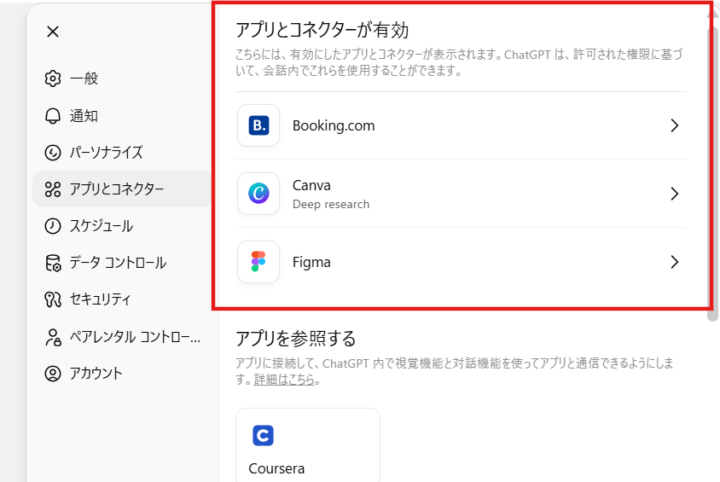Open the アプリとコネクター settings tab
Screen dimensions: 720x482
tap(117, 189)
